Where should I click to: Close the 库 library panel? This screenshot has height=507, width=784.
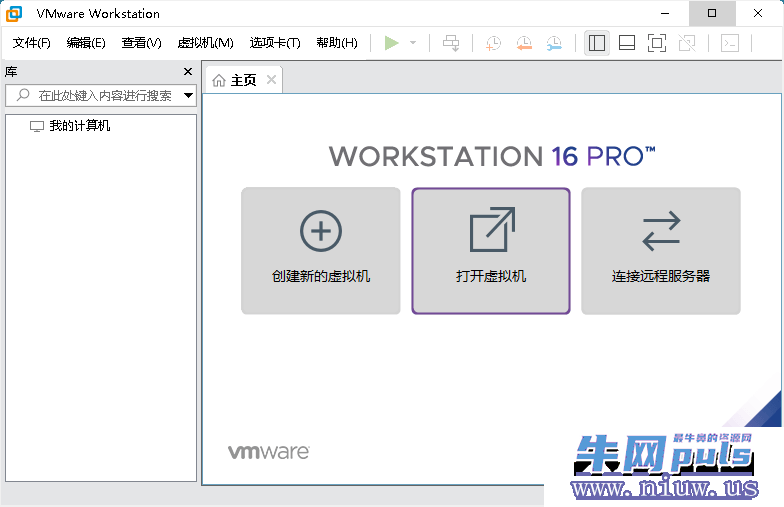tap(188, 72)
